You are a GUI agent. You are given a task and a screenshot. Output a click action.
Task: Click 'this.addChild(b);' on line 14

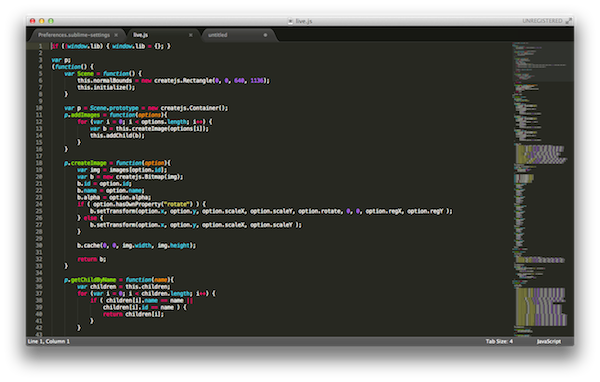pos(117,135)
